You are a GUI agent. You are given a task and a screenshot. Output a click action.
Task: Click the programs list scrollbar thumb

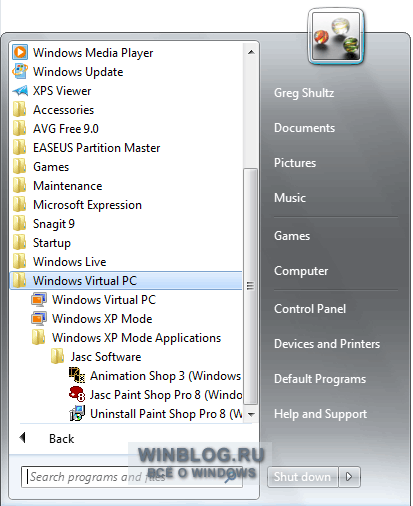tap(250, 286)
